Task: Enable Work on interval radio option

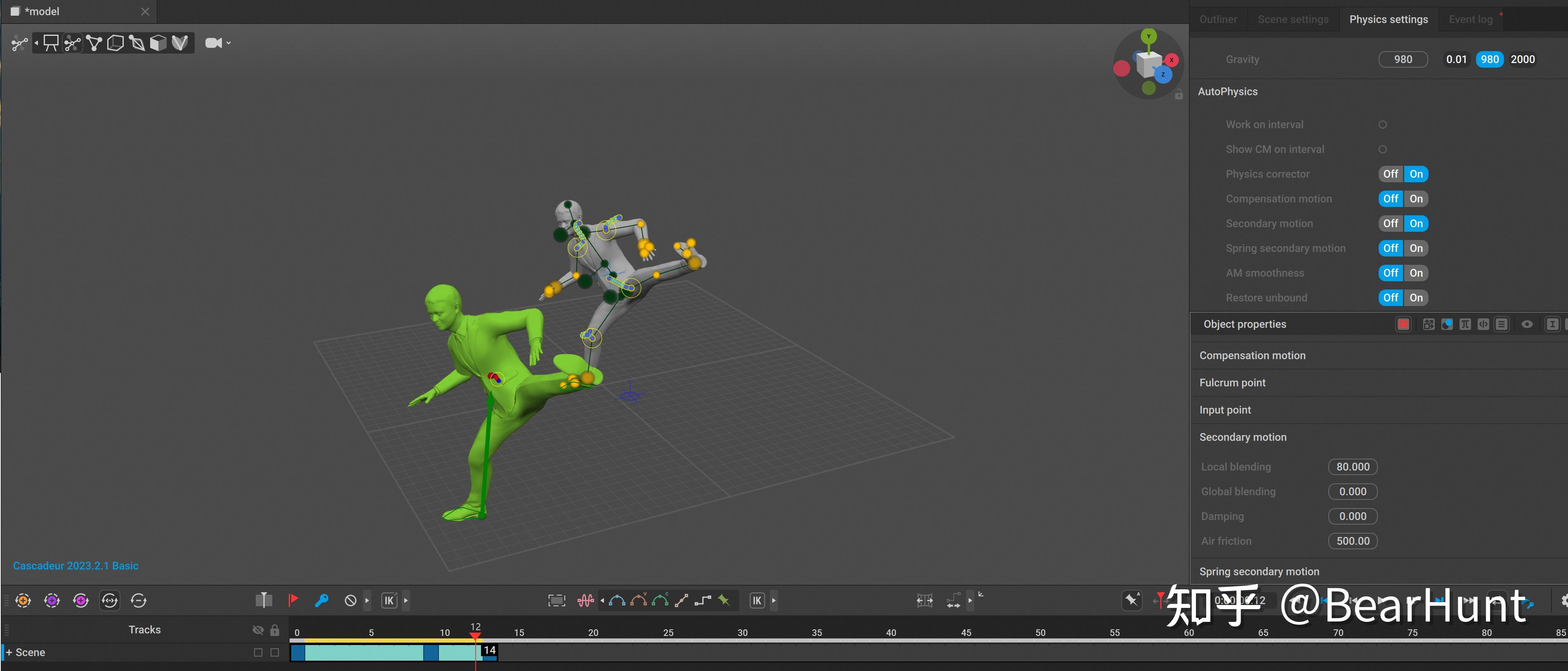Action: [1382, 125]
